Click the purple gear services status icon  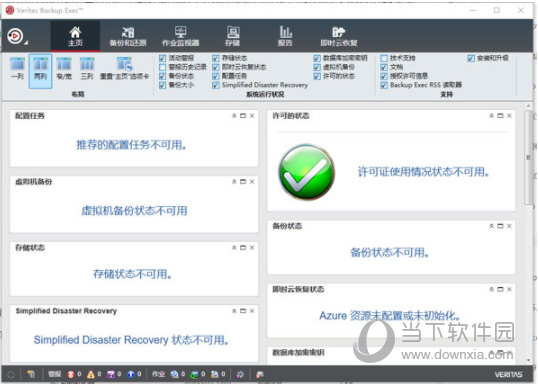coord(240,374)
